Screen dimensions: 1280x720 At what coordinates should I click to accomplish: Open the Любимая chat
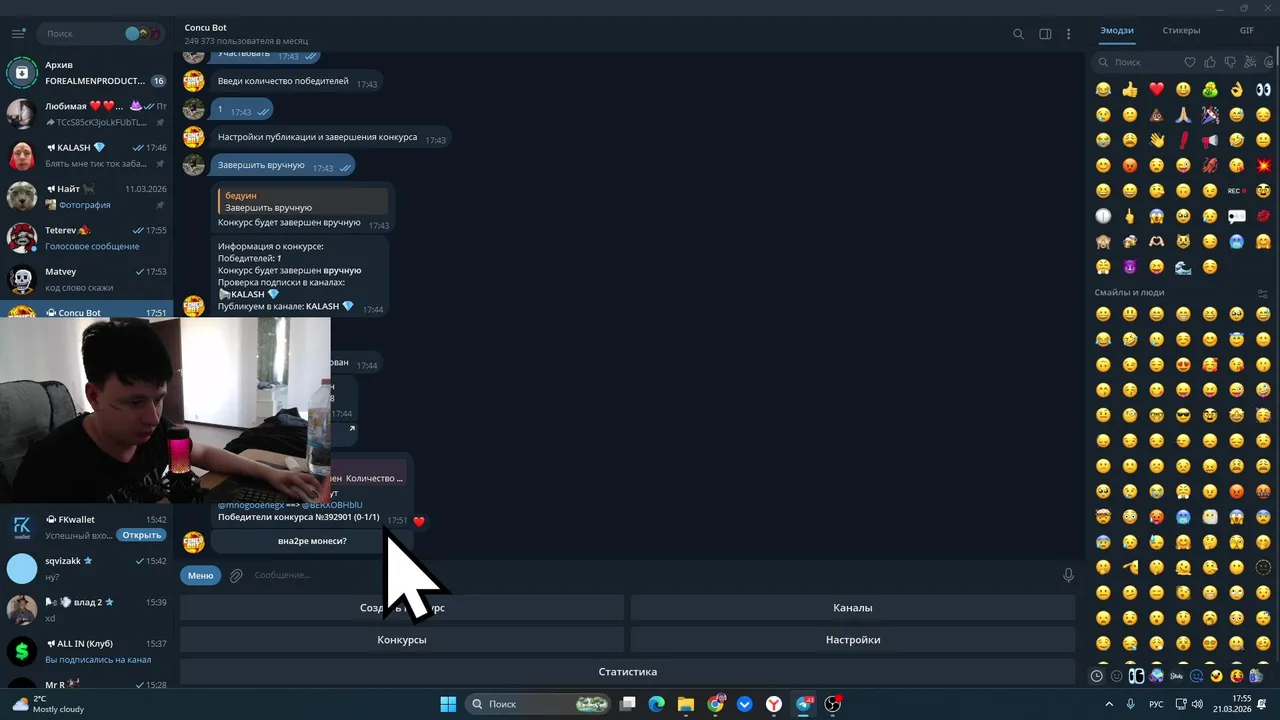click(x=87, y=114)
